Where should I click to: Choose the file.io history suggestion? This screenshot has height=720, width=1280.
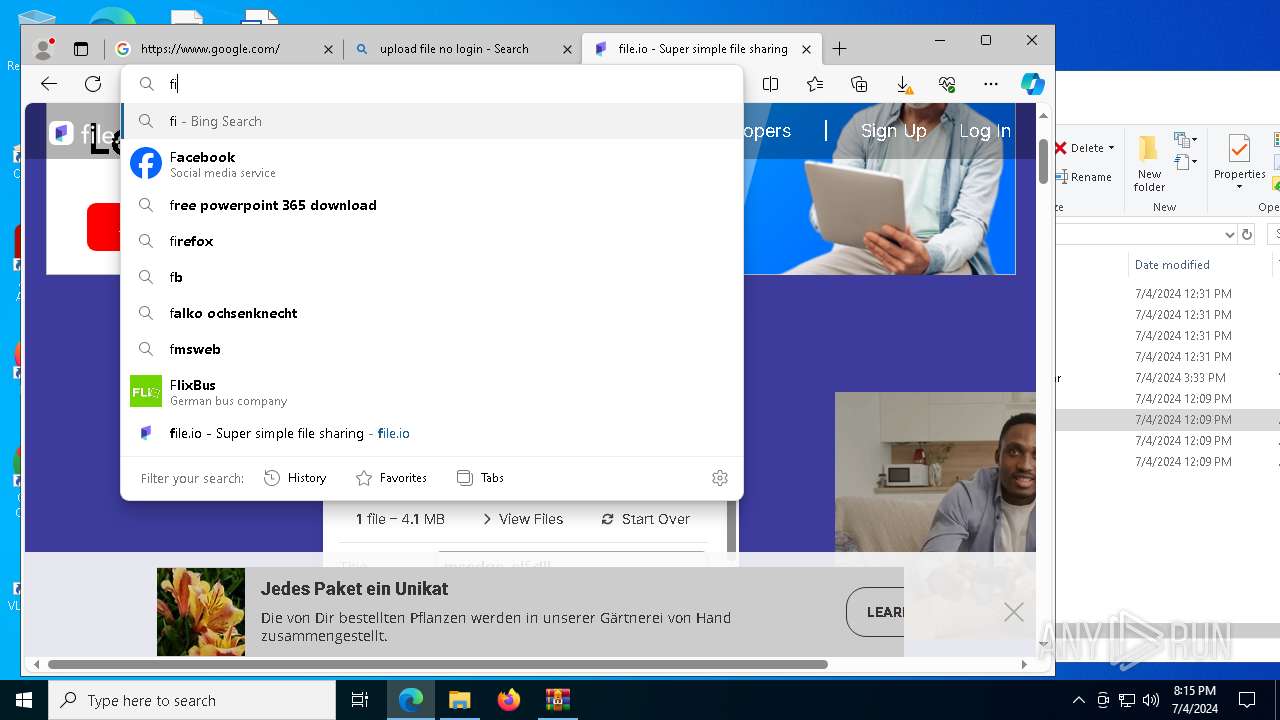pyautogui.click(x=432, y=433)
